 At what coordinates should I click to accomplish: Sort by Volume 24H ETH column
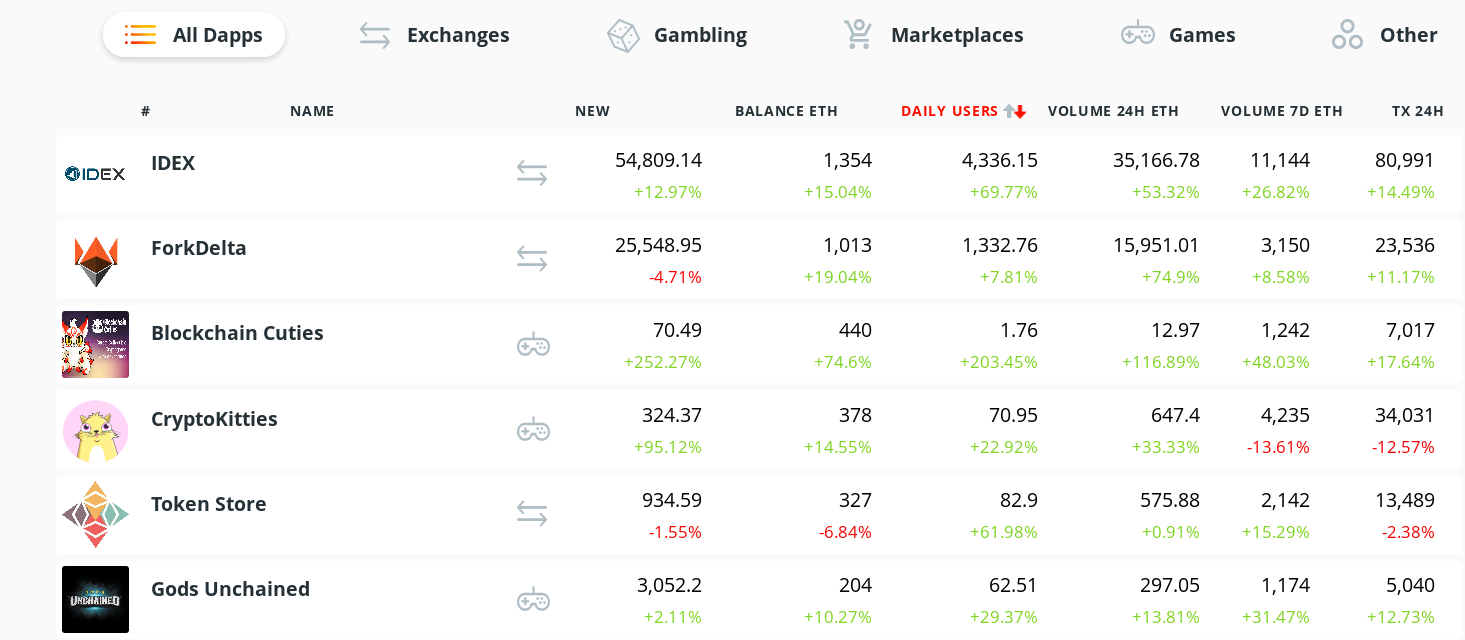(1113, 111)
